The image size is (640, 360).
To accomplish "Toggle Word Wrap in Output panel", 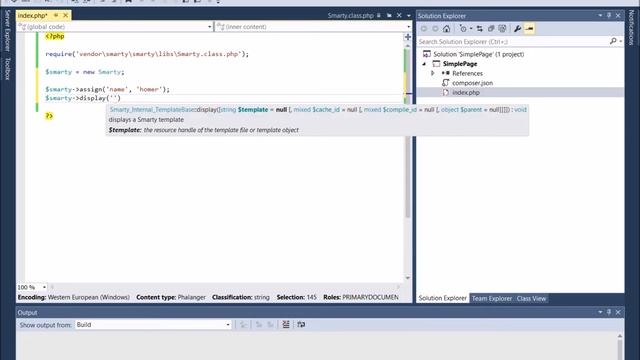I will pyautogui.click(x=301, y=324).
